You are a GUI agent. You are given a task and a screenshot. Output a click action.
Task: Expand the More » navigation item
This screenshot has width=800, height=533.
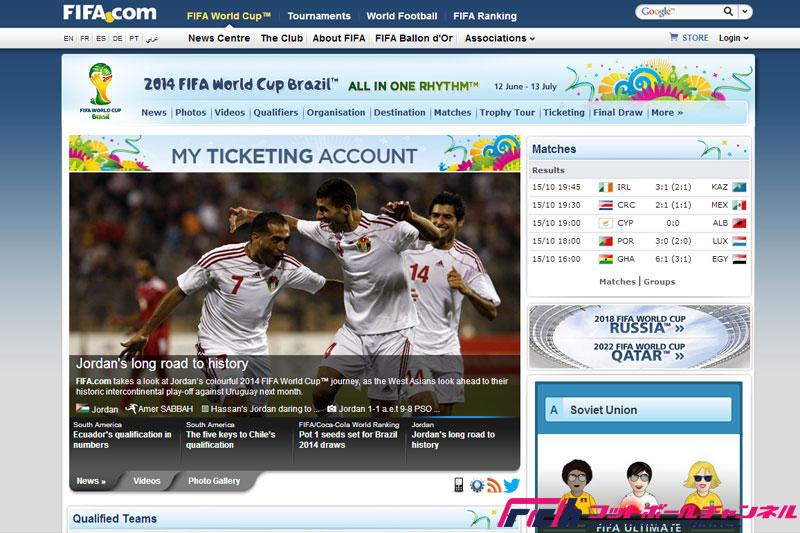coord(667,113)
